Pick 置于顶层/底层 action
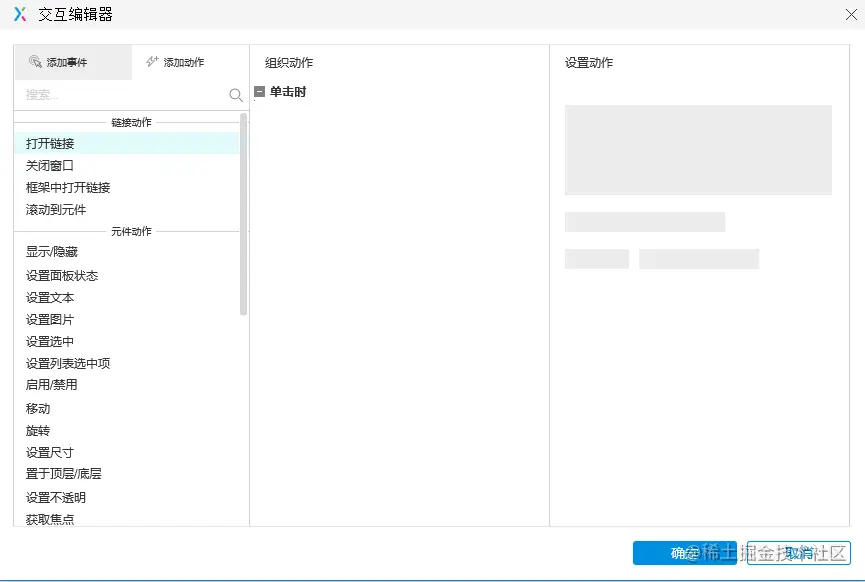Screen dimensions: 865x582 point(127,474)
